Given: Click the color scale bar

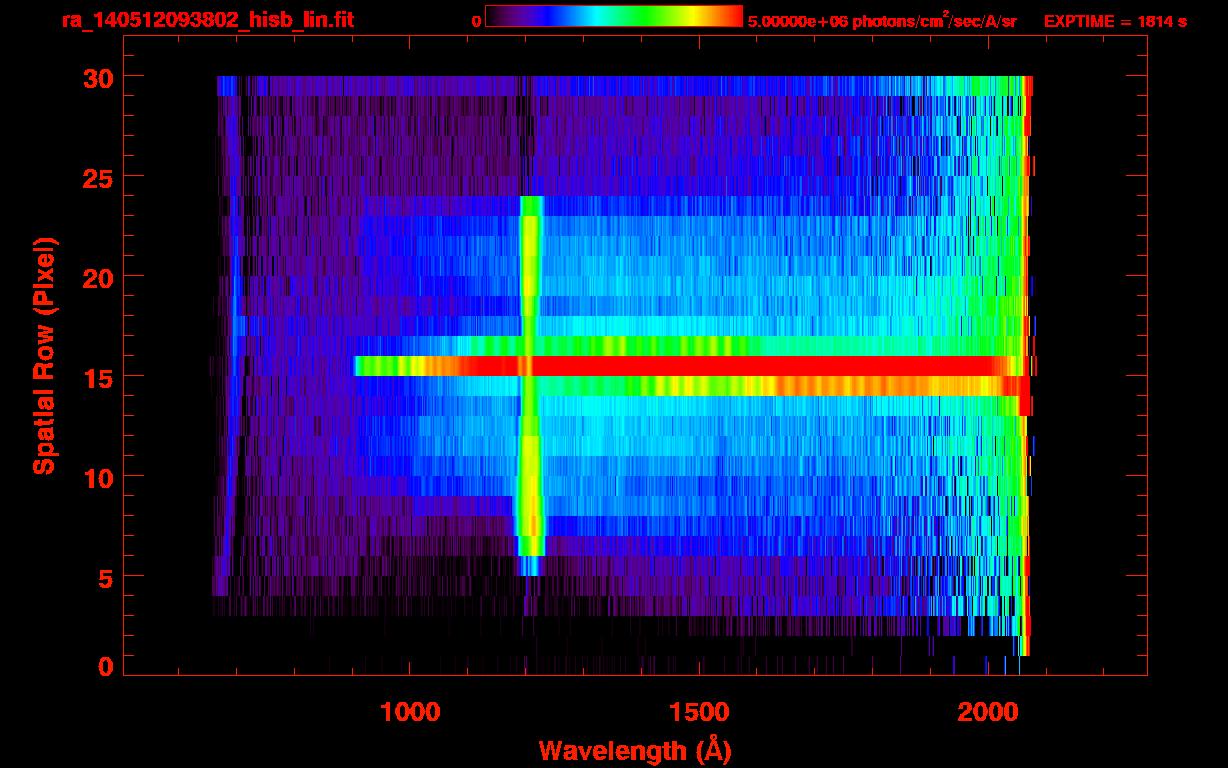Looking at the screenshot, I should tap(614, 16).
